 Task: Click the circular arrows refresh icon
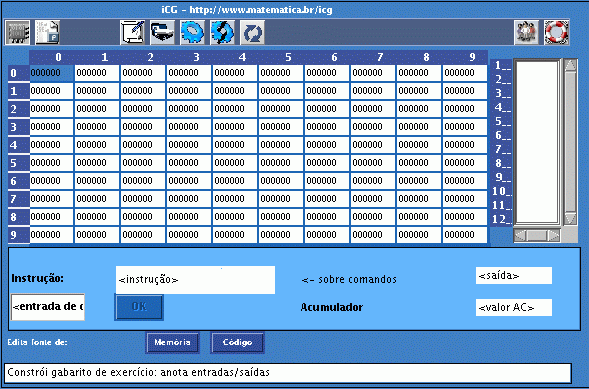pos(252,33)
